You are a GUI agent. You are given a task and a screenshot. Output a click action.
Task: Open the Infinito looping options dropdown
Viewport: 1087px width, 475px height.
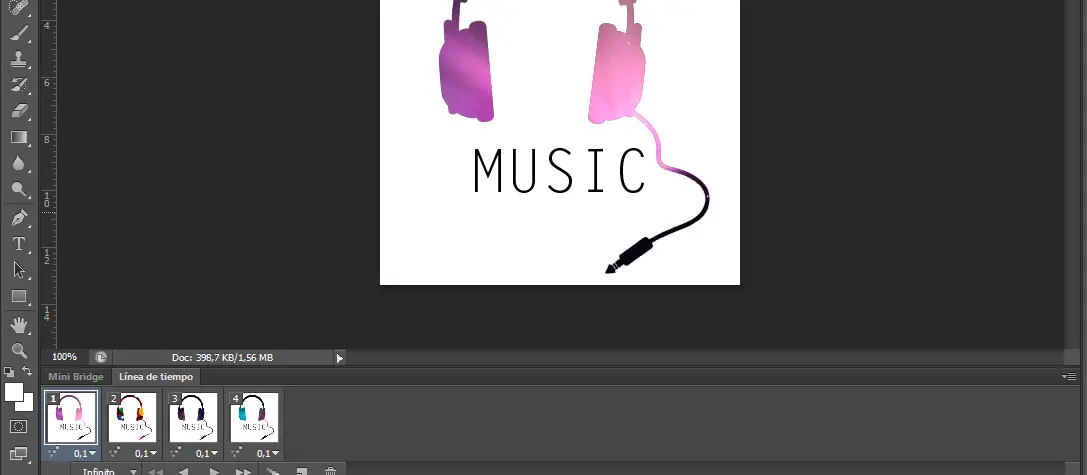click(x=110, y=471)
